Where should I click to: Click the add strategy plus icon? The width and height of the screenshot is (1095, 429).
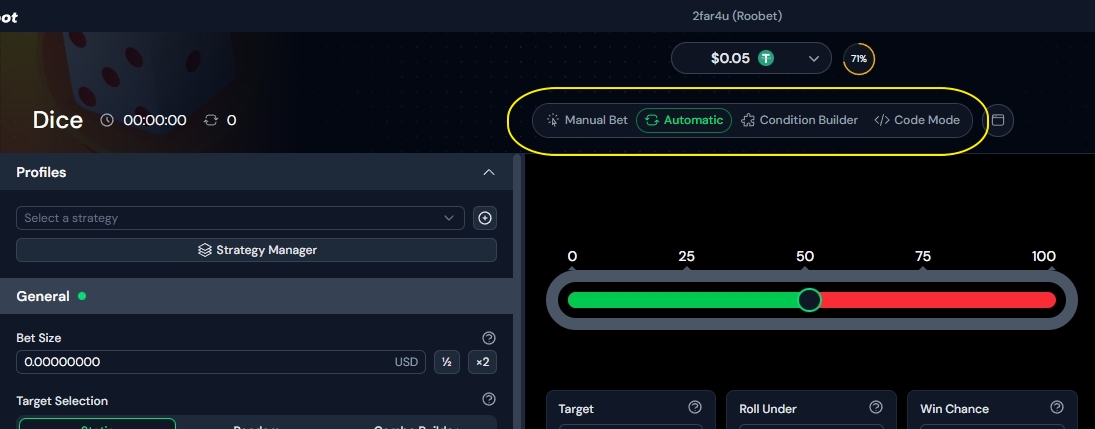point(485,218)
